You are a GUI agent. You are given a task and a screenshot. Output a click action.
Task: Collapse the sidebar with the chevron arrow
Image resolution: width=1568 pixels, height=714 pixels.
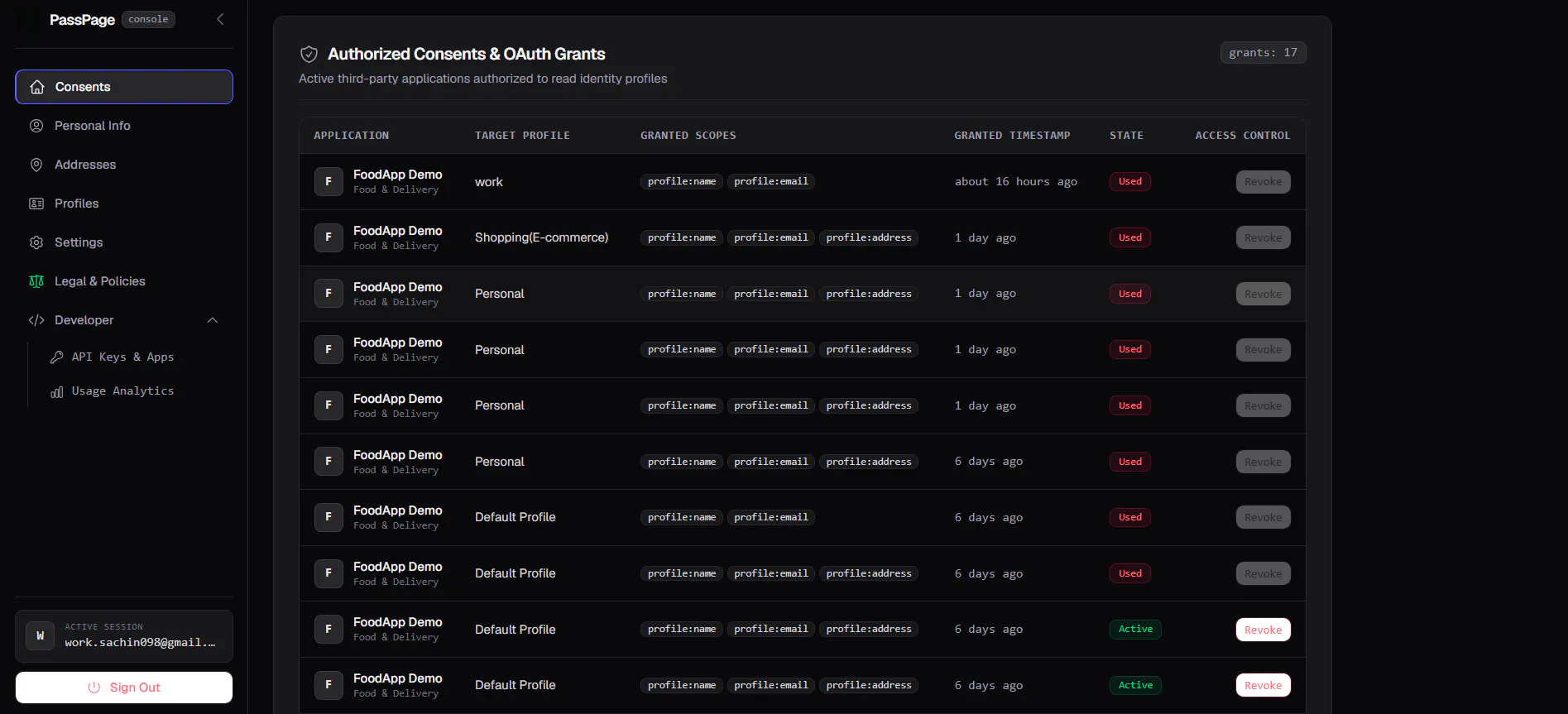[x=220, y=19]
